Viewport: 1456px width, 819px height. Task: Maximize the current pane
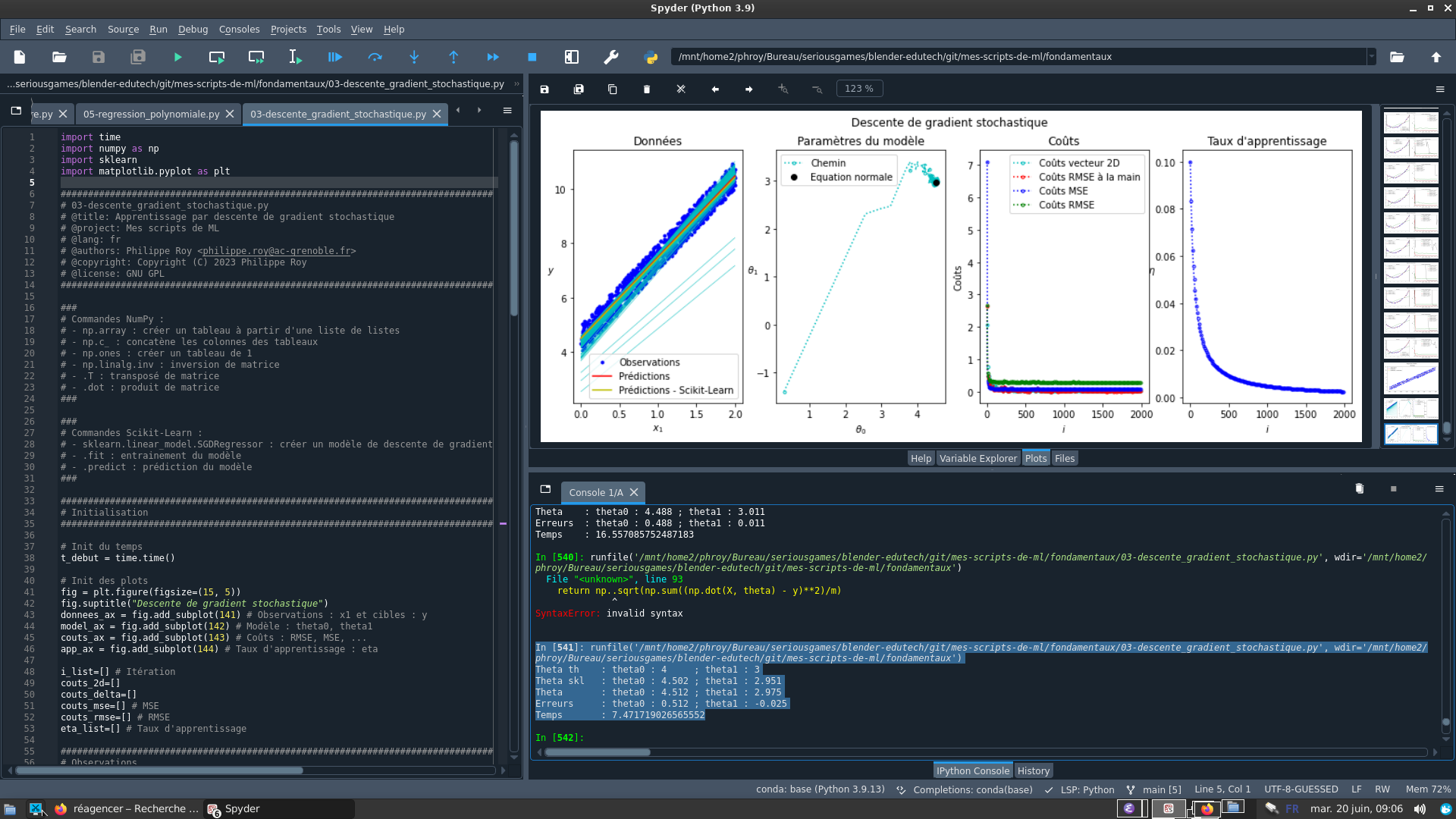572,57
